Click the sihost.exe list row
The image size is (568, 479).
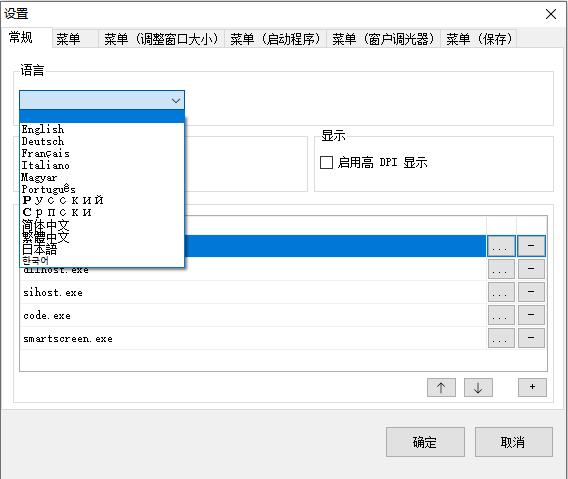click(253, 292)
